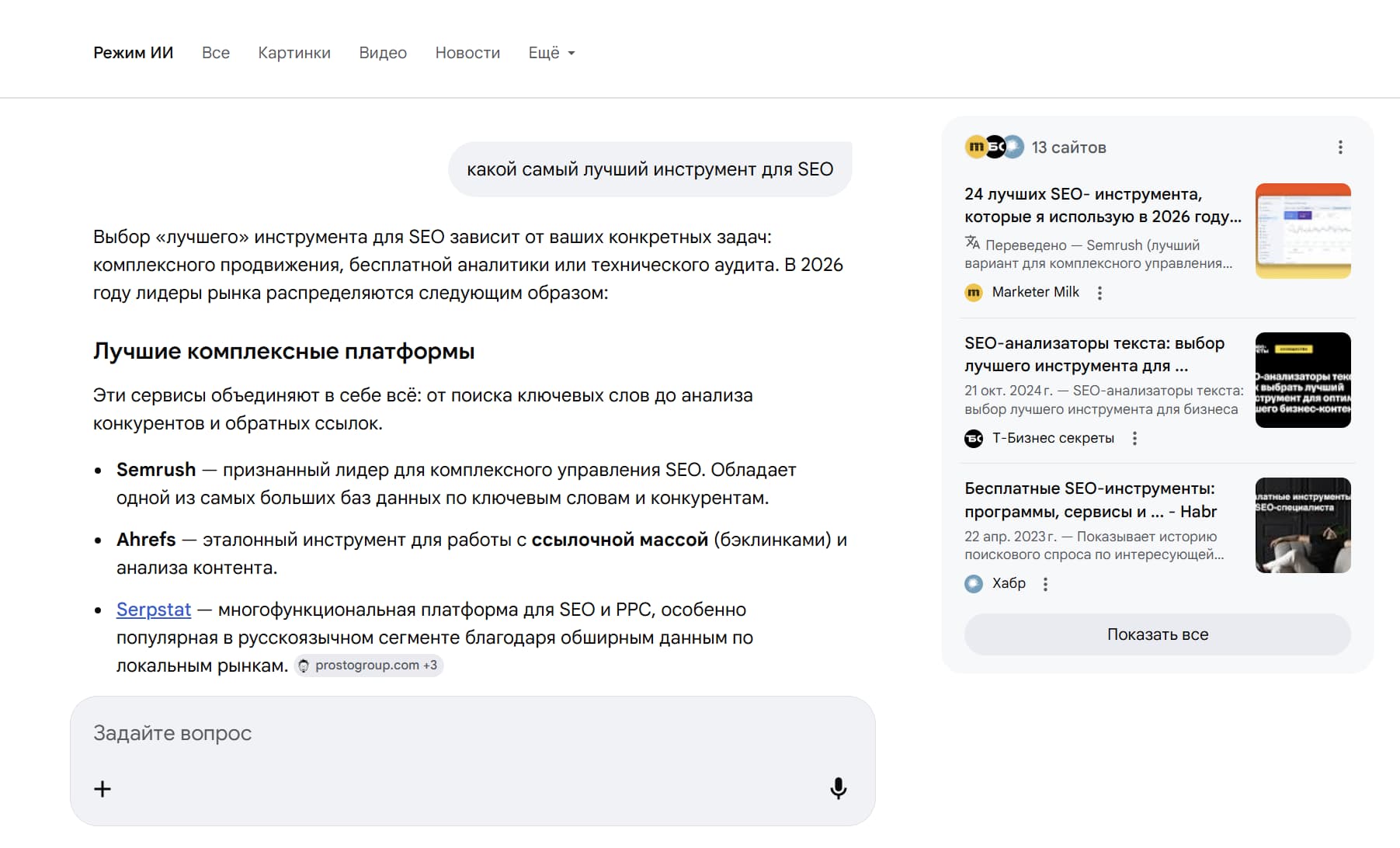Open the options menu next to Т-Бизнес секреты
The image size is (1400, 848).
tap(1134, 439)
